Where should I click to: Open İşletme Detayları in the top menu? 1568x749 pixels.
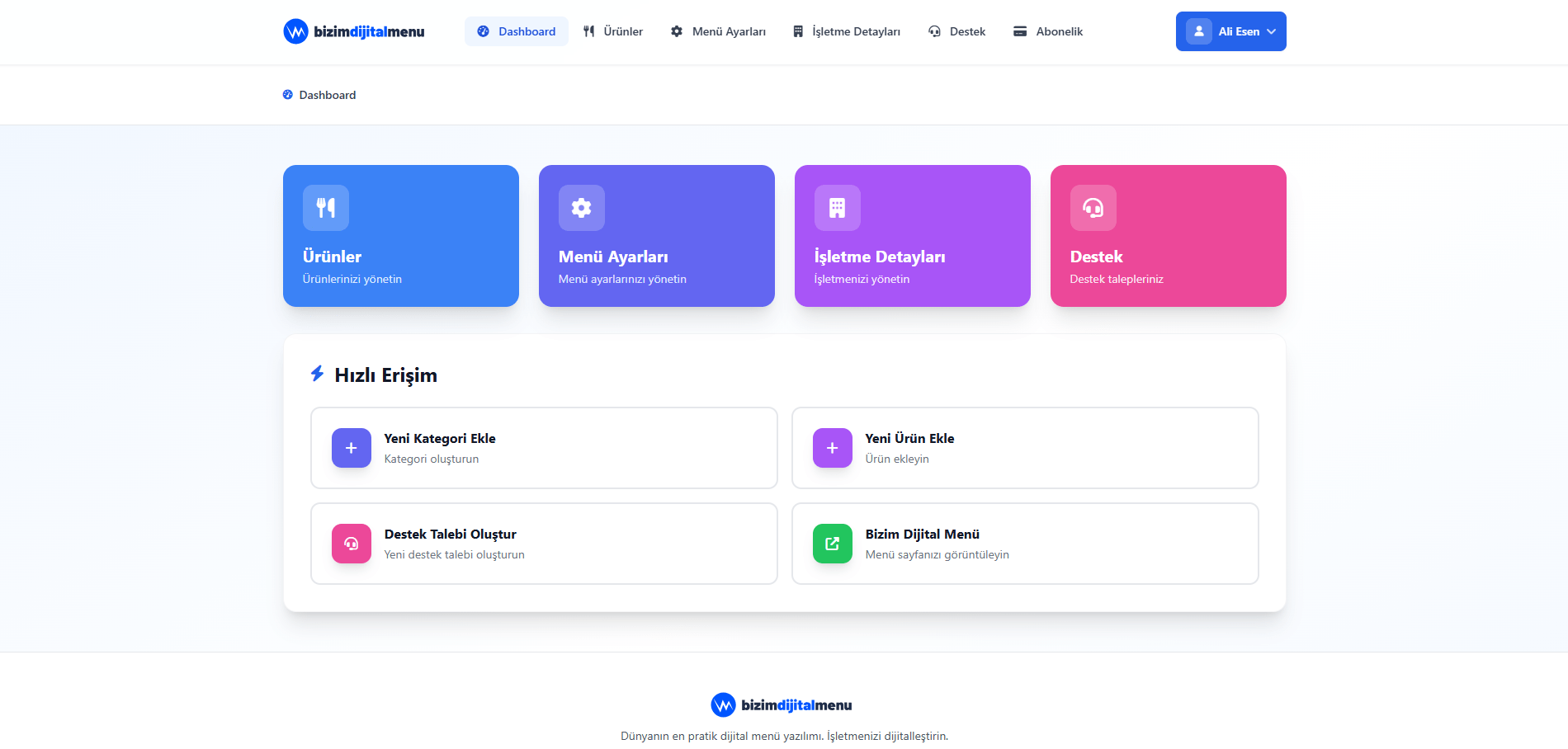pos(847,31)
